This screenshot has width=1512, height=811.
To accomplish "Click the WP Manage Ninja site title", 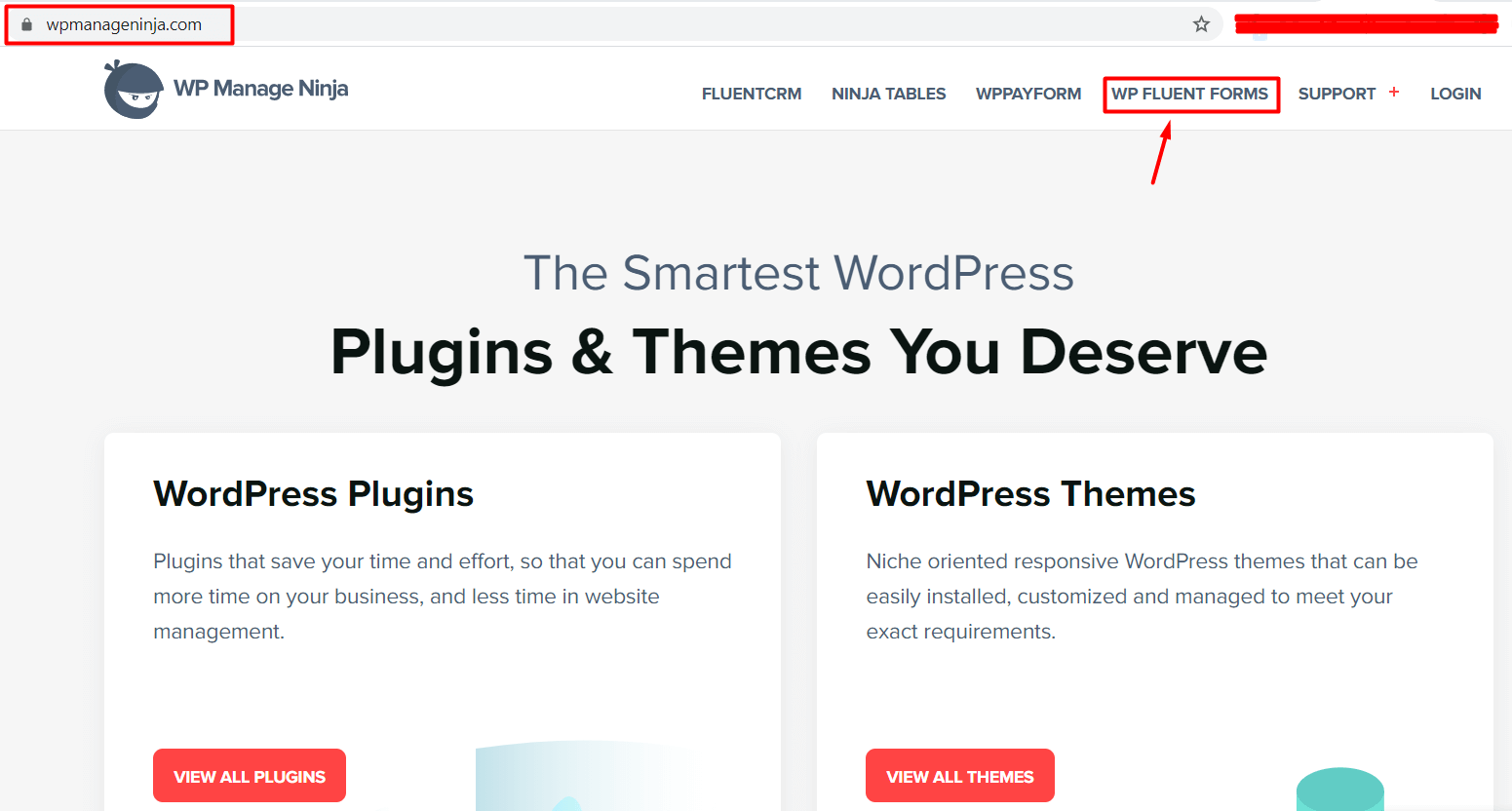I will 260,89.
